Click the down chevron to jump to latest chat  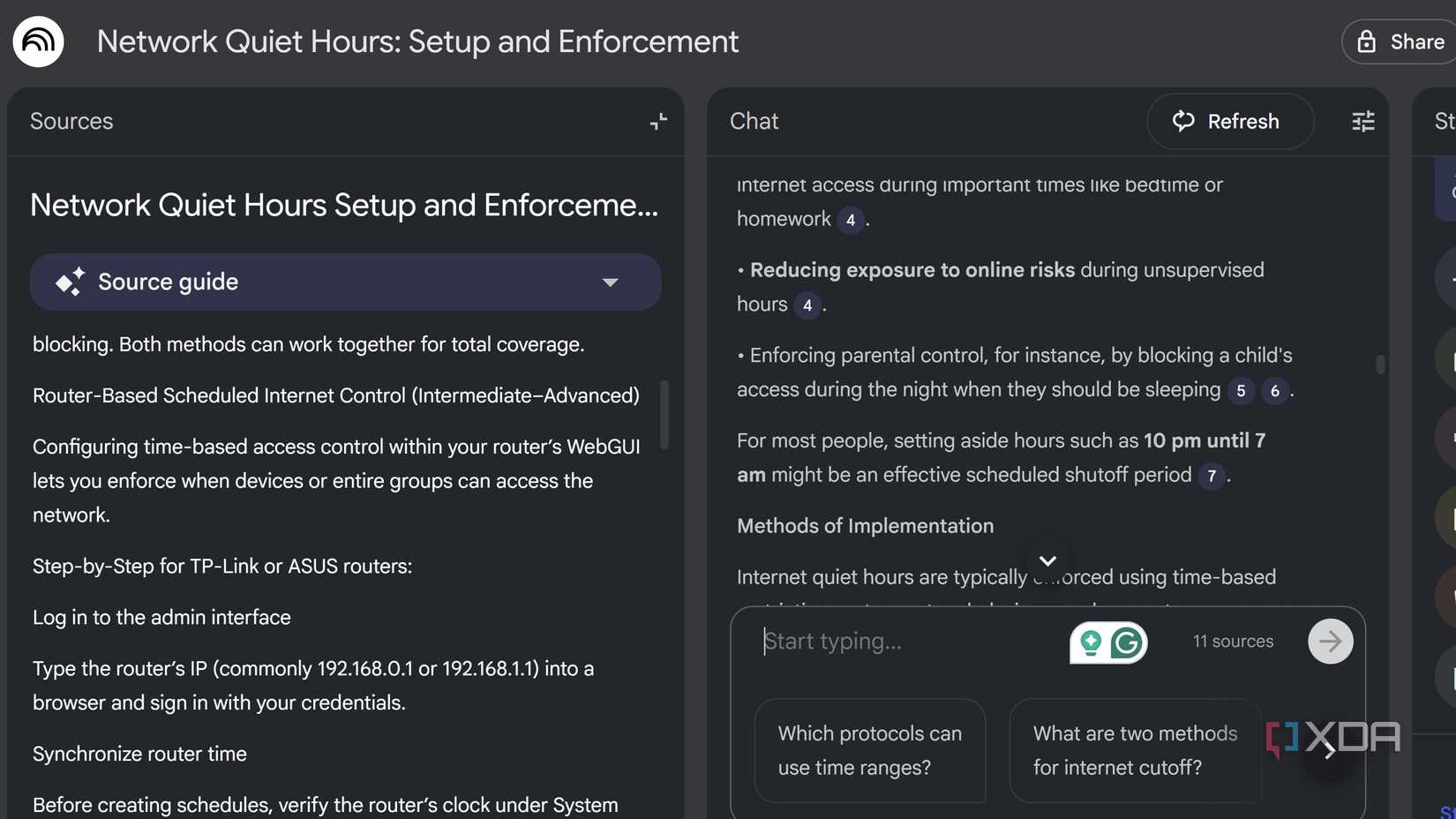pos(1047,560)
